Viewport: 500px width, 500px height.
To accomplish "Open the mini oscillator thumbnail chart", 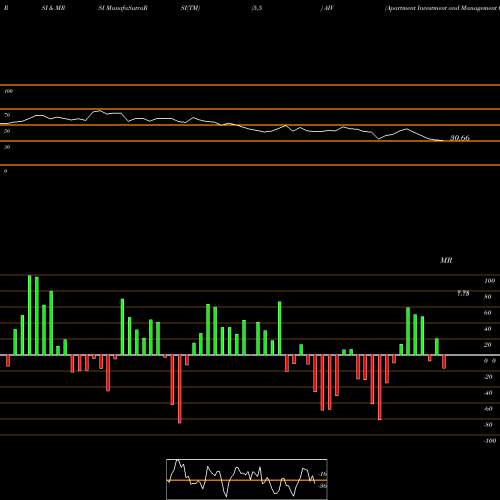I will [247, 479].
